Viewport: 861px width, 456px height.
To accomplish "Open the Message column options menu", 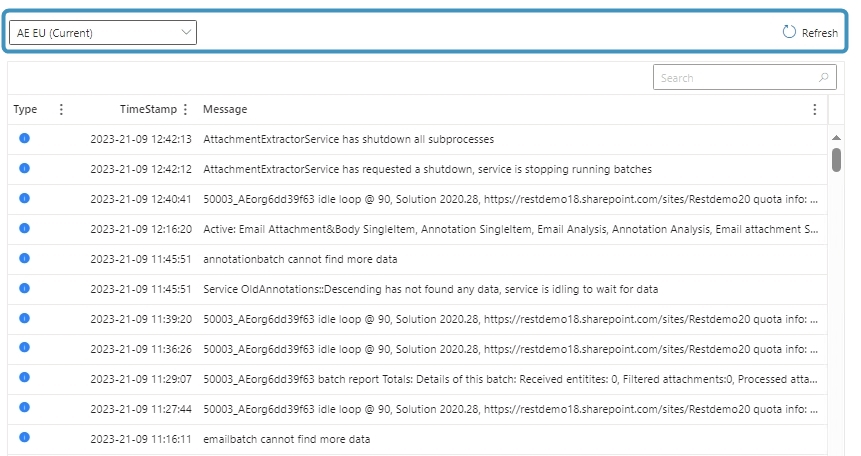I will click(814, 109).
